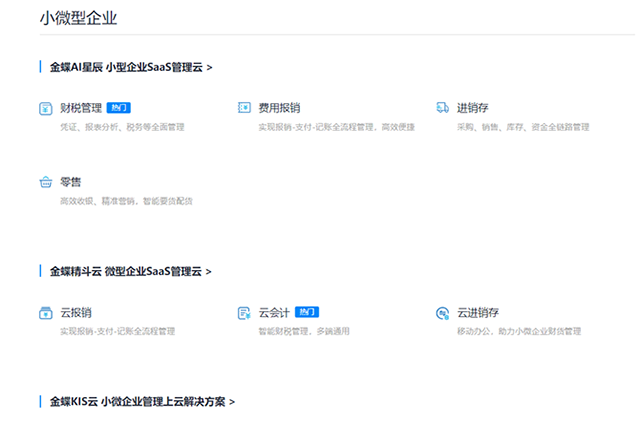The image size is (640, 423).
Task: Click the 移动办公，助力小微企业财货管理 description
Action: [x=519, y=331]
